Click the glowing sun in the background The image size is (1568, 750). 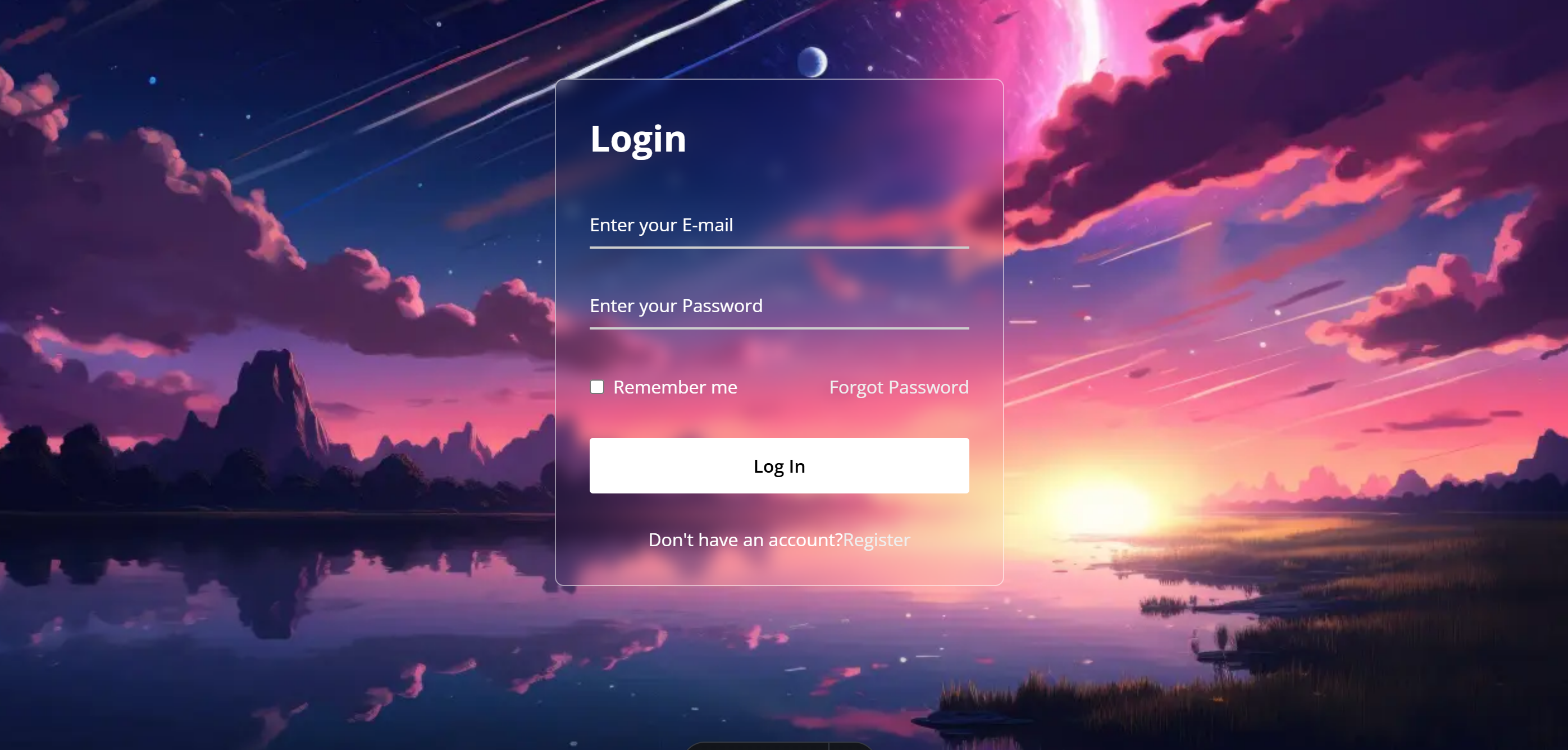click(1096, 505)
